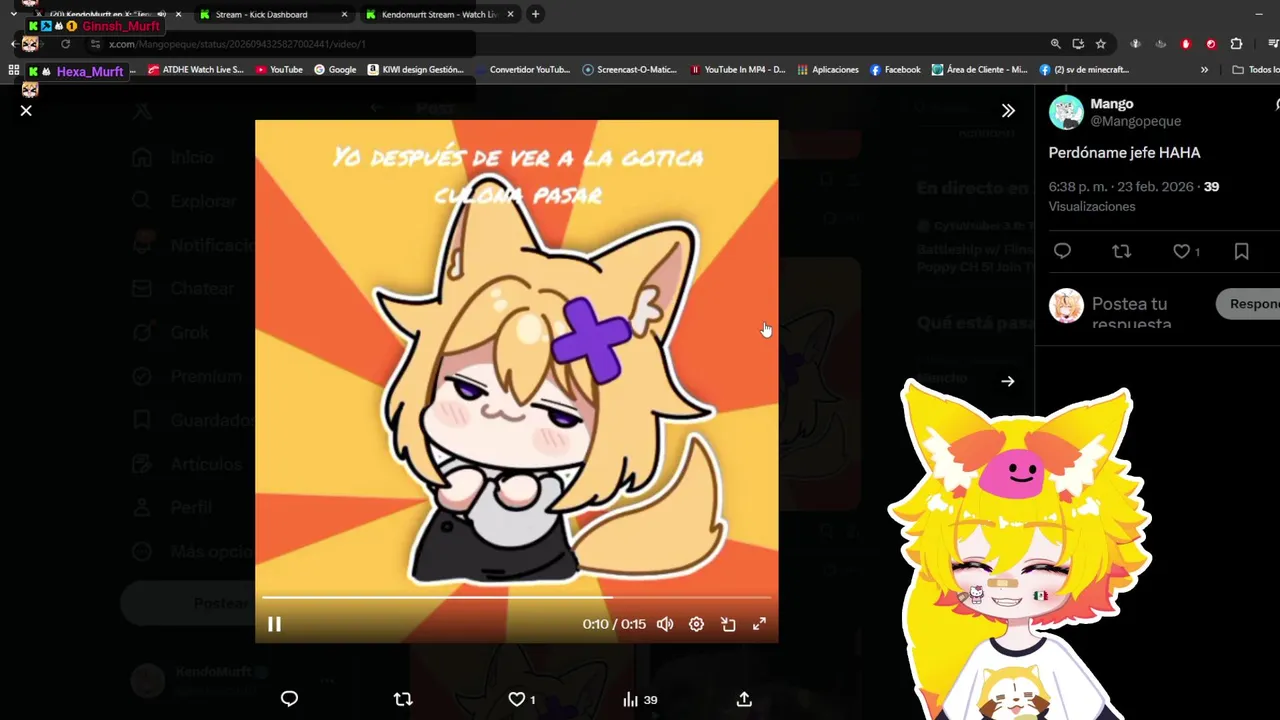Open the Todos los marcadores folder
The height and width of the screenshot is (720, 1280).
click(1255, 70)
